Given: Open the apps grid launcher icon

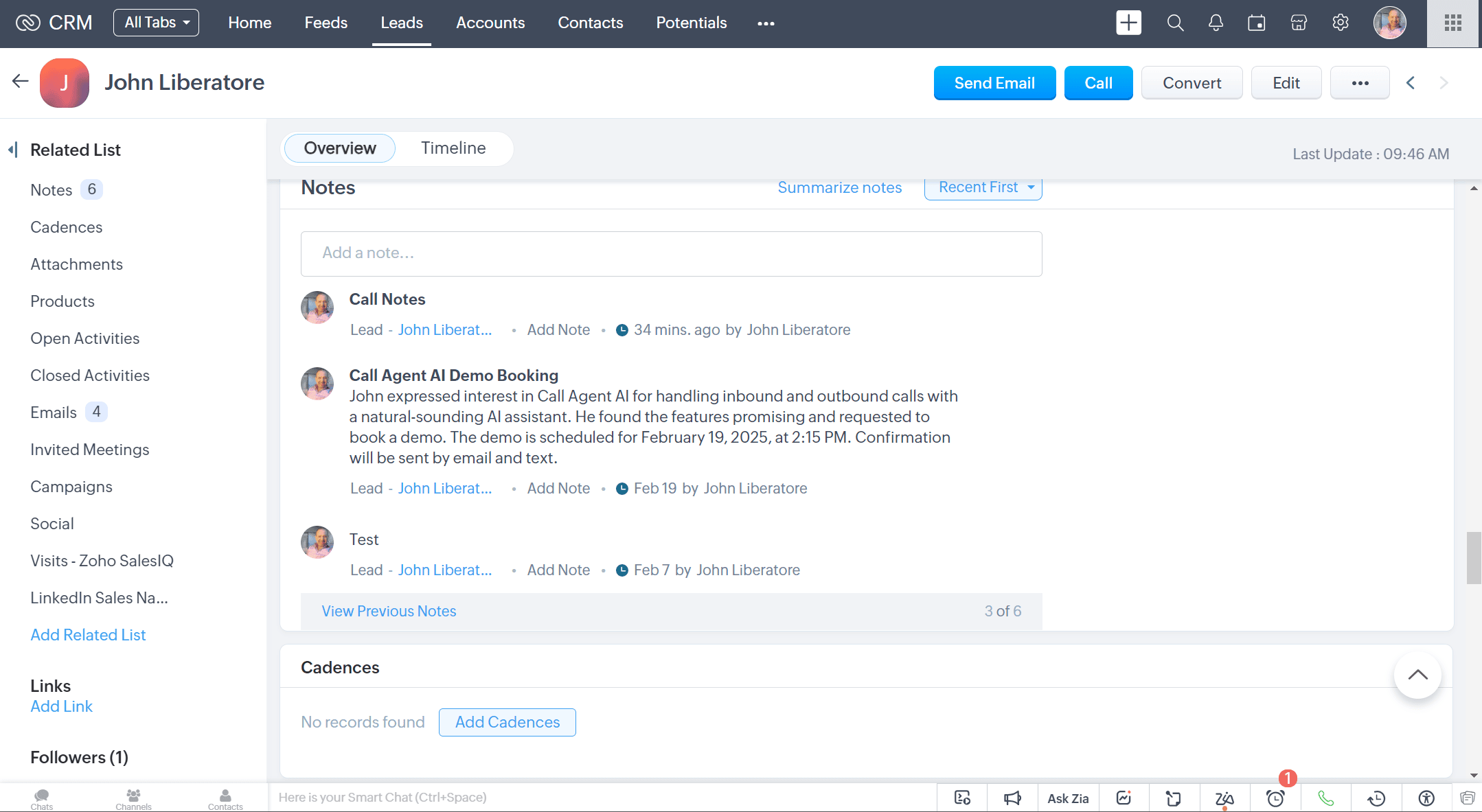Looking at the screenshot, I should (x=1452, y=23).
